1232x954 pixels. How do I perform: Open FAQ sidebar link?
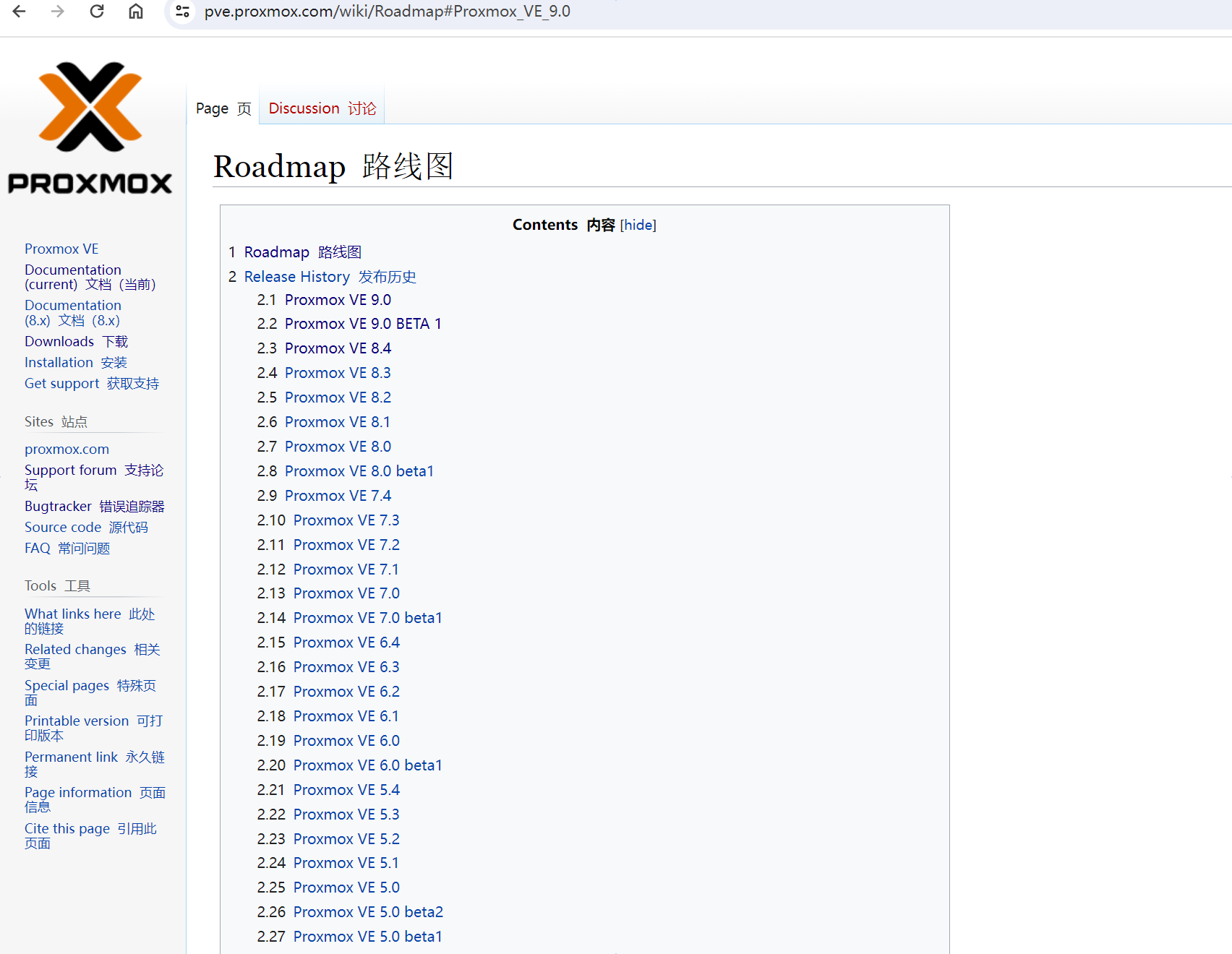pos(67,548)
